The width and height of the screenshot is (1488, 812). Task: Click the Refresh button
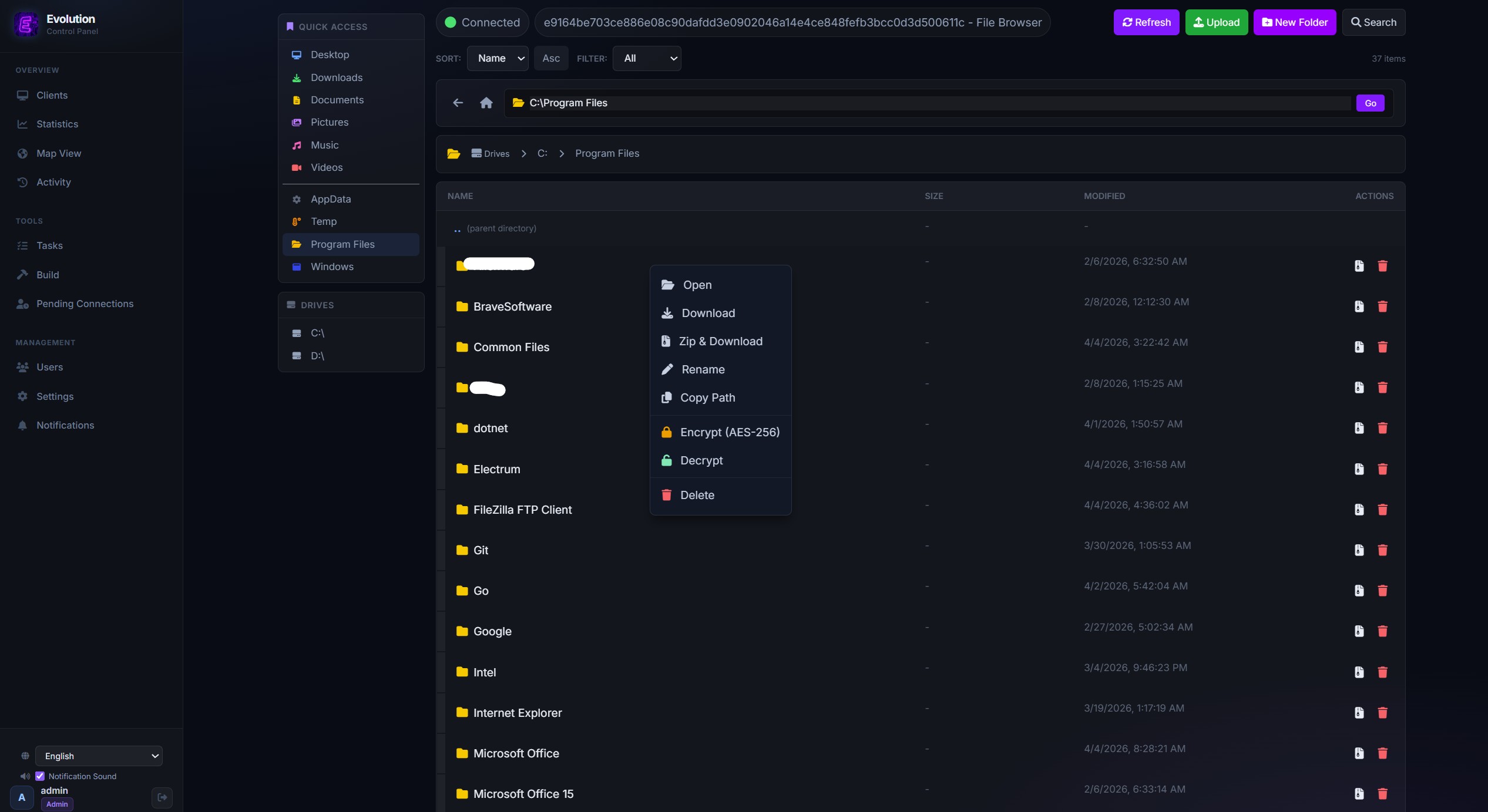(1146, 22)
